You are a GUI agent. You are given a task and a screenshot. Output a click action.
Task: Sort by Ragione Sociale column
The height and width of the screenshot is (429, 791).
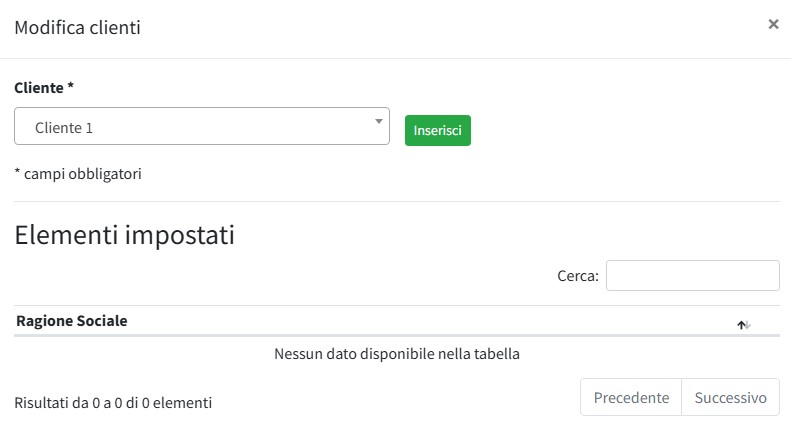tap(72, 321)
